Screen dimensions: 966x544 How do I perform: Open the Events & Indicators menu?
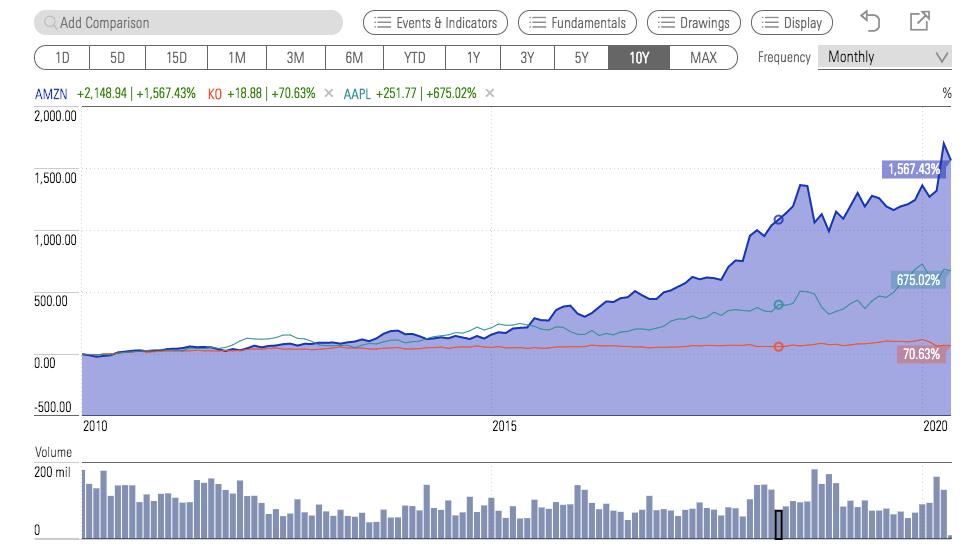coord(435,22)
